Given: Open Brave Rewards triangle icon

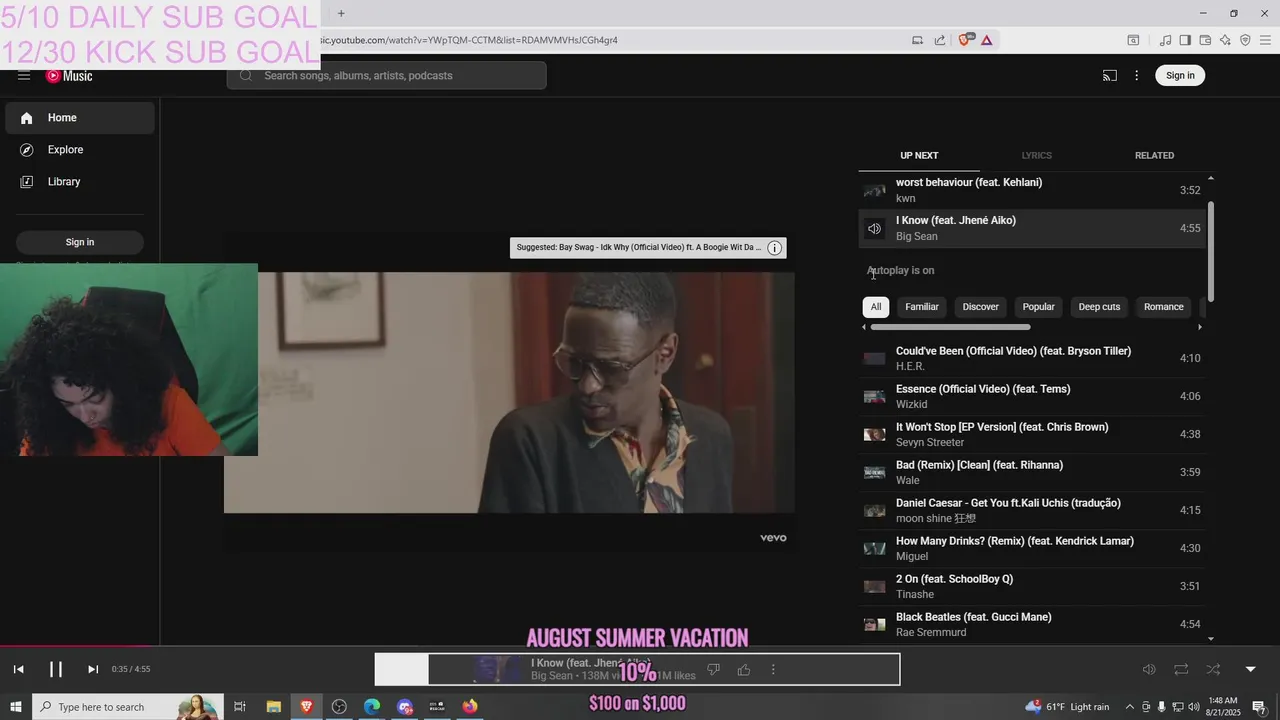Looking at the screenshot, I should click(x=987, y=40).
